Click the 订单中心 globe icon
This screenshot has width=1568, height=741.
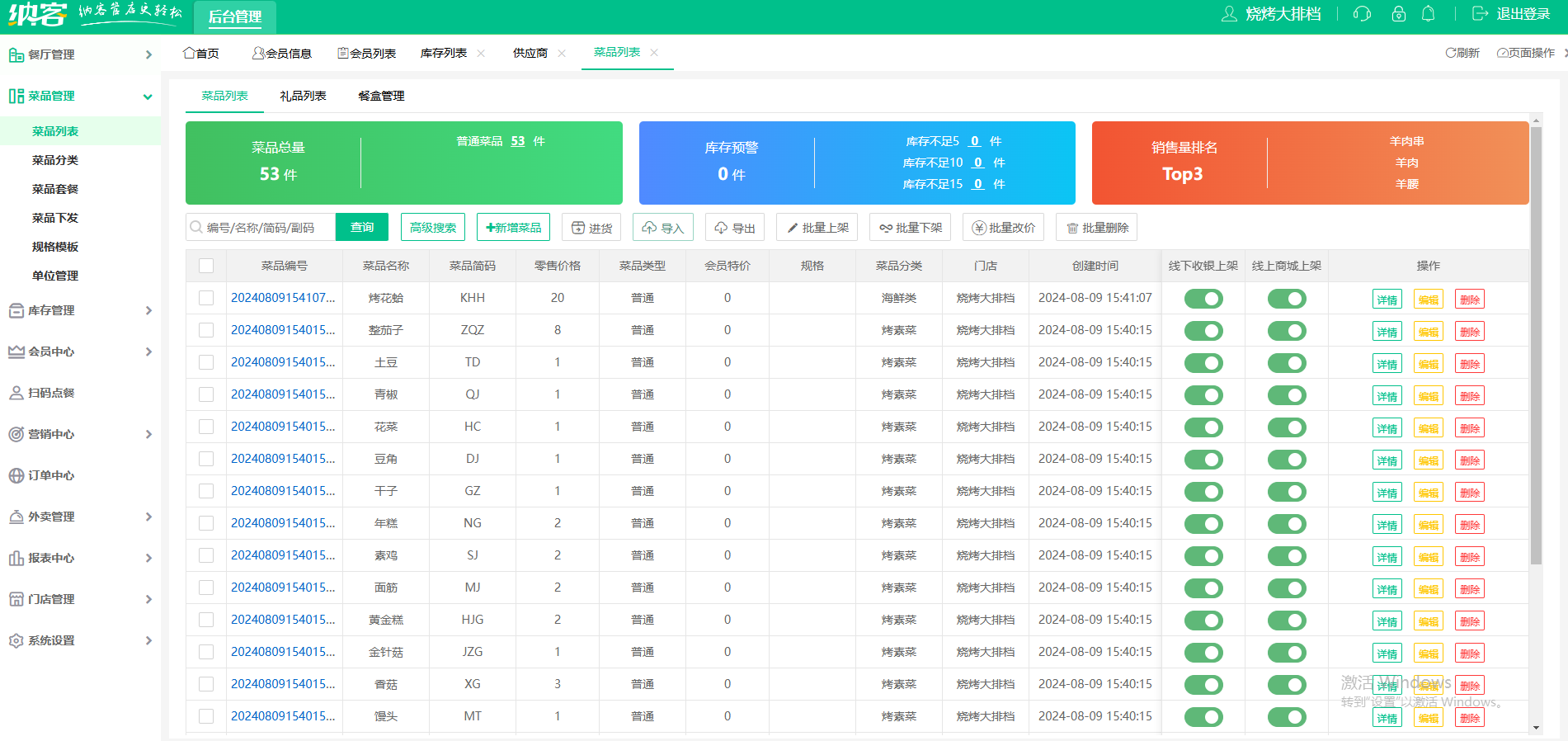16,475
